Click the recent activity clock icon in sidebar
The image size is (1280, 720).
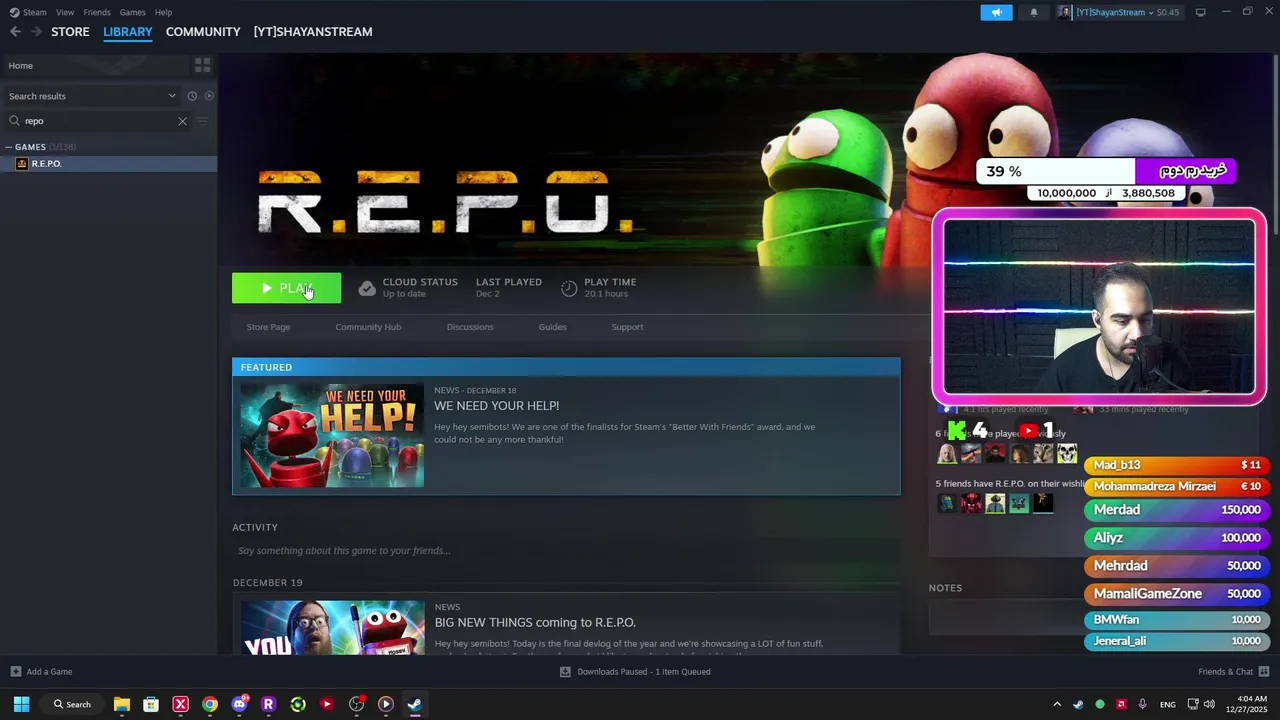192,96
